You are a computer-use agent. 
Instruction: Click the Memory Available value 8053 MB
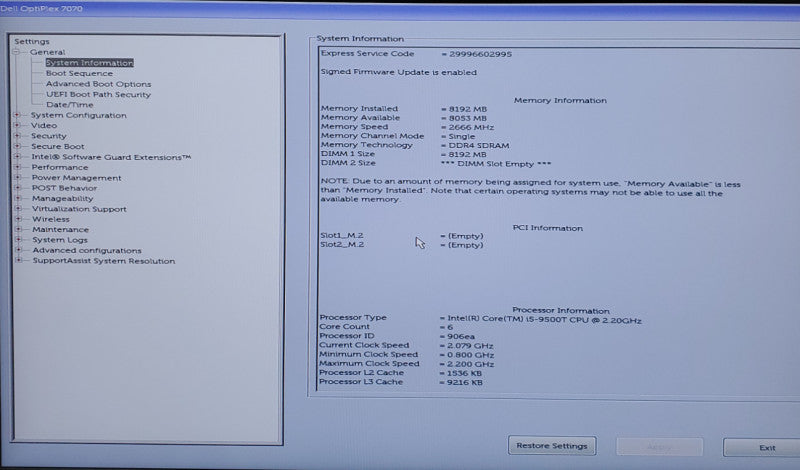[x=468, y=118]
